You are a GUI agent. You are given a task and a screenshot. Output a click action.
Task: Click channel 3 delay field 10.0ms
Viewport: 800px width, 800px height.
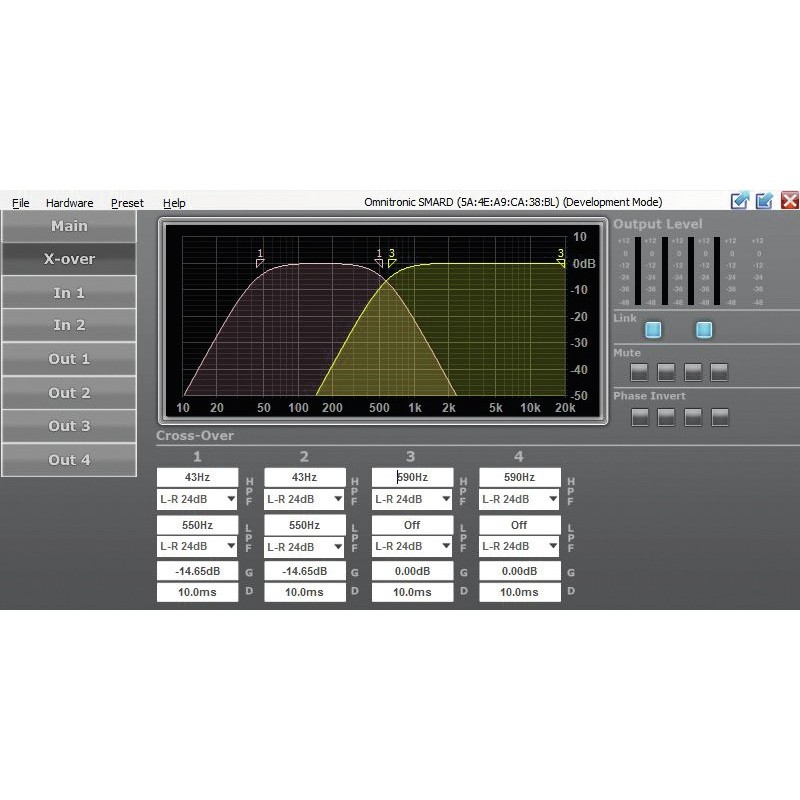412,592
